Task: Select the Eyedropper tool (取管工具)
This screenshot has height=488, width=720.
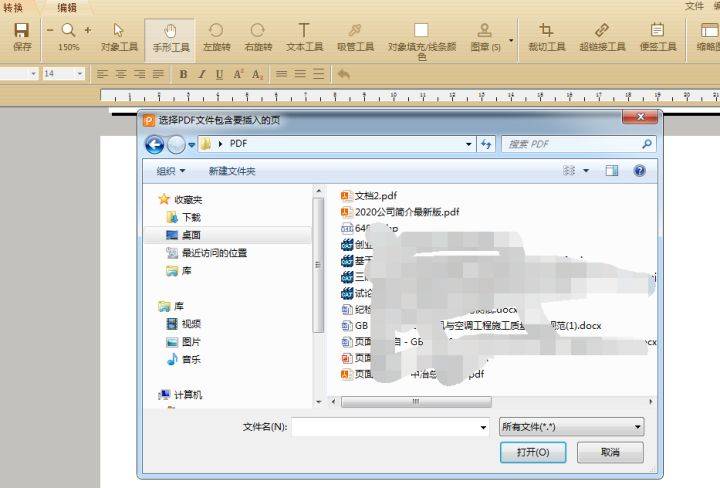Action: [x=355, y=37]
